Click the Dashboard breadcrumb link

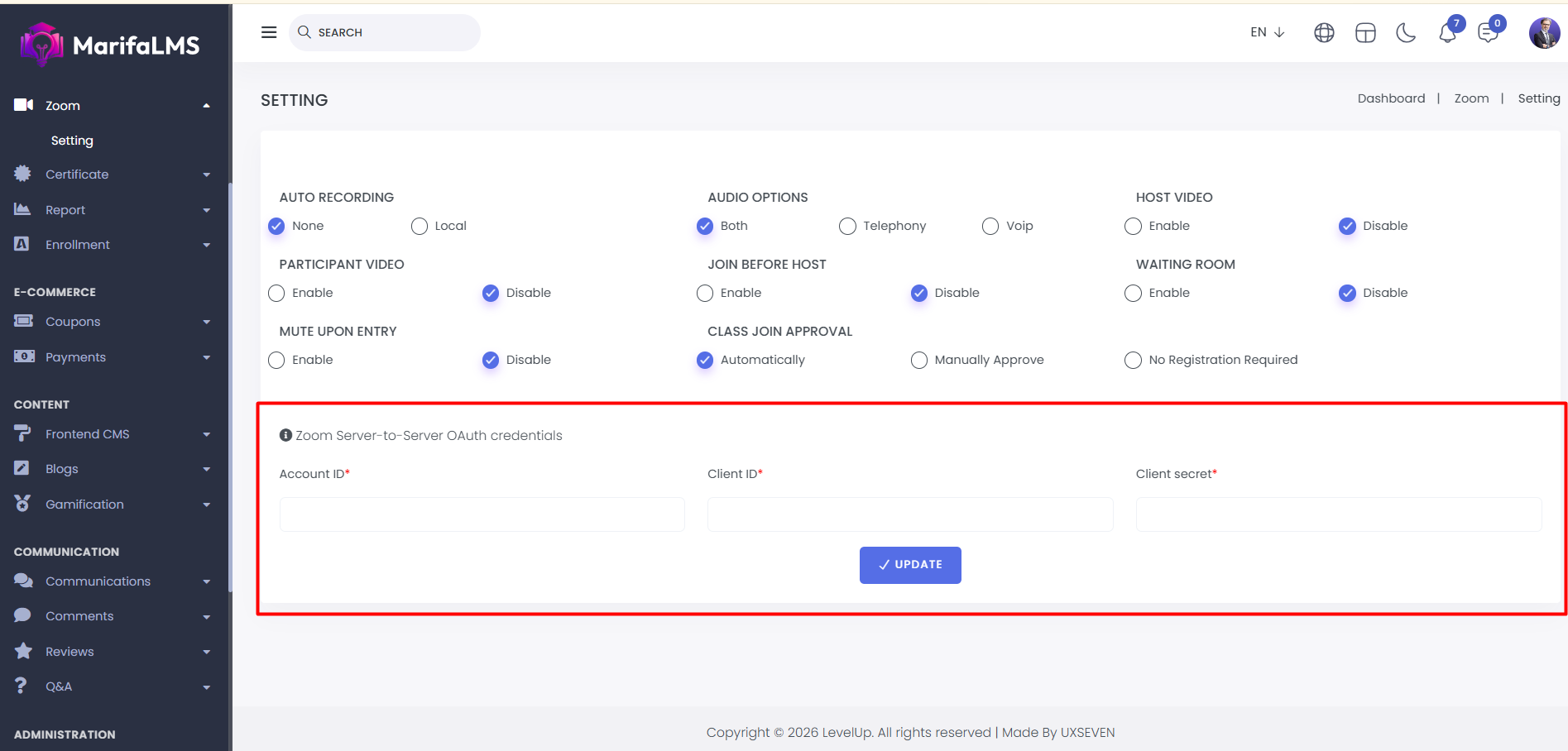pos(1391,98)
